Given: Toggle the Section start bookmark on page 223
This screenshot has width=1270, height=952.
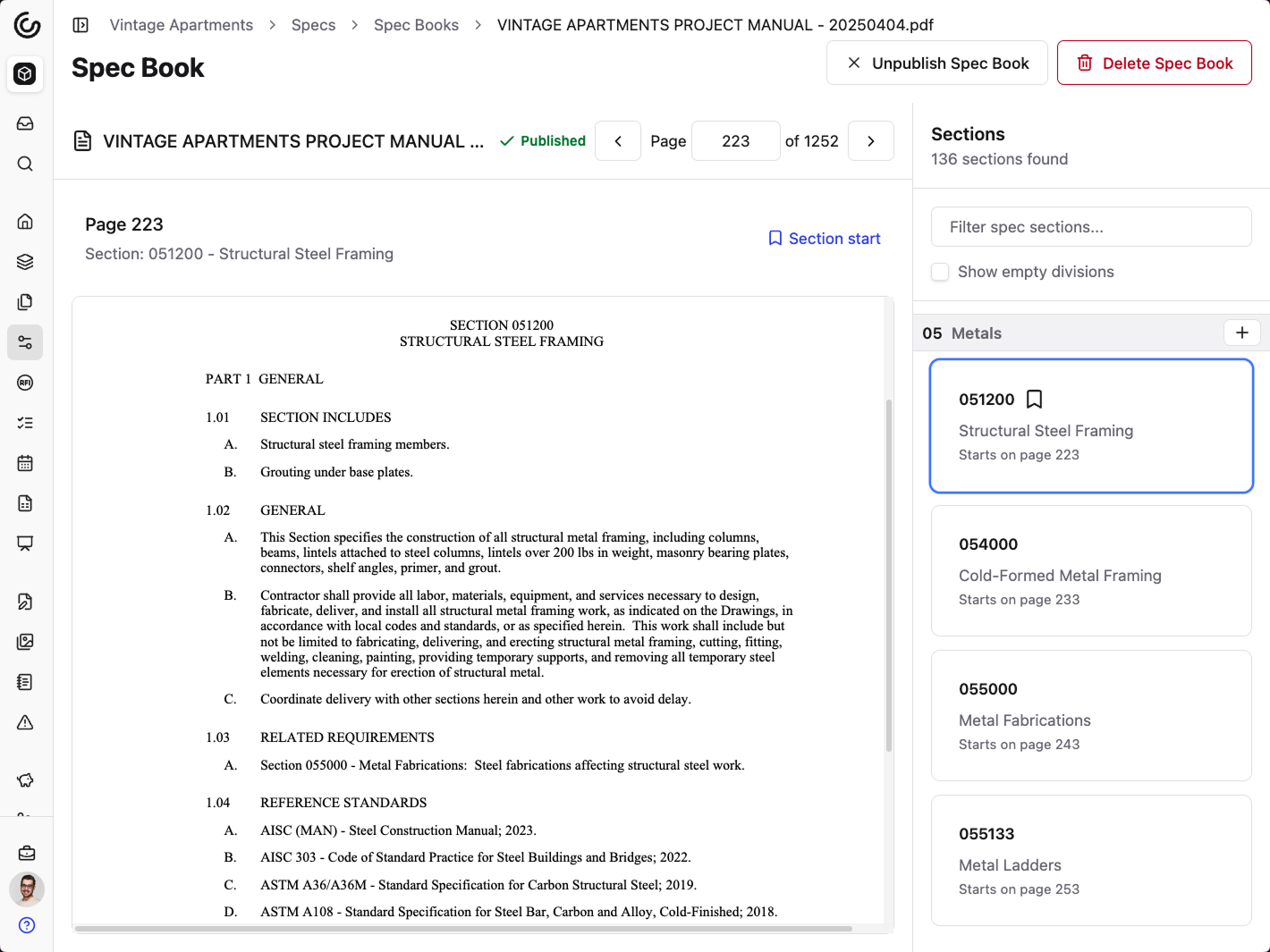Looking at the screenshot, I should pyautogui.click(x=823, y=238).
